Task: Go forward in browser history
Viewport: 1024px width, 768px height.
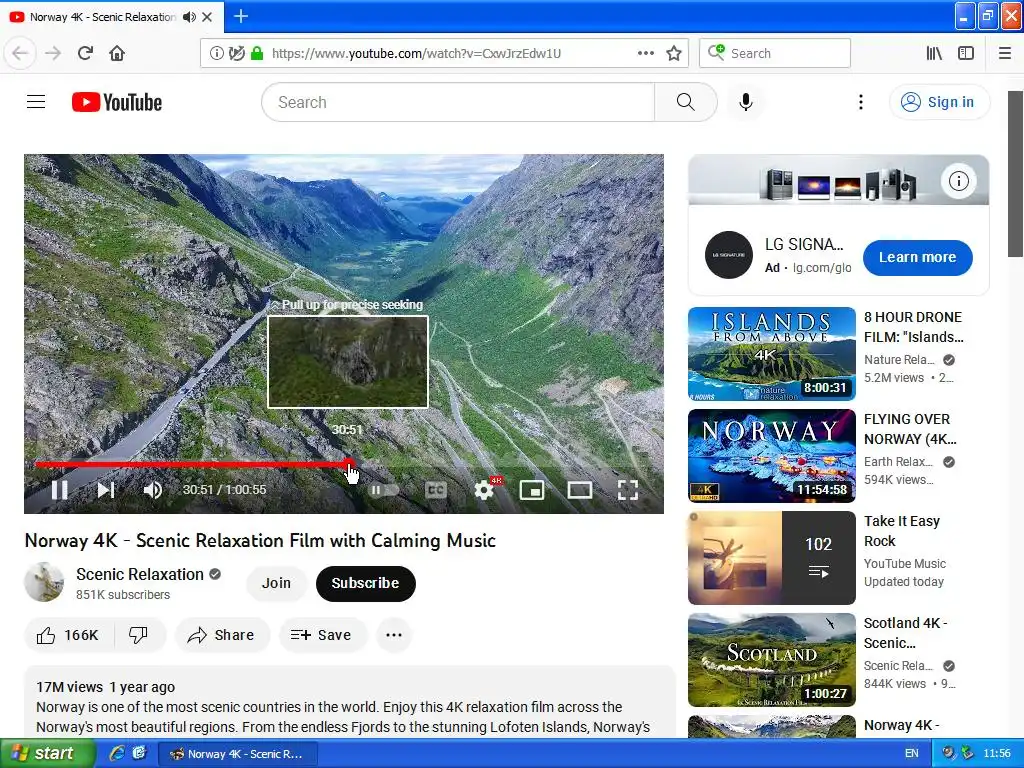Action: [53, 53]
